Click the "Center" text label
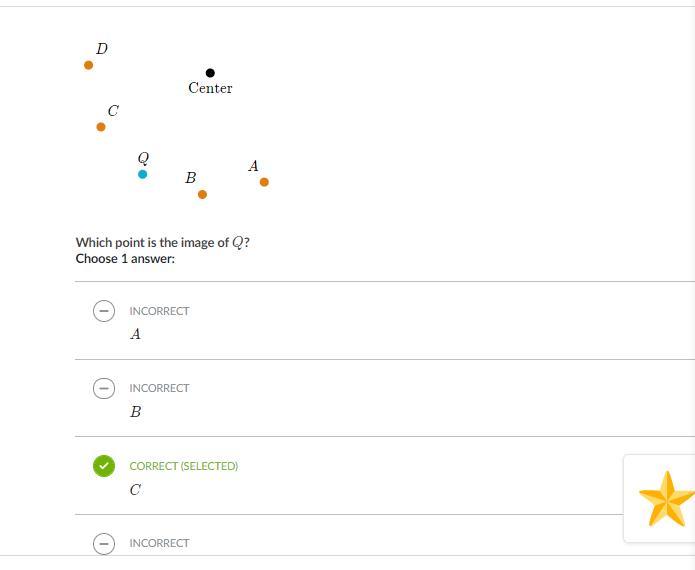This screenshot has width=695, height=570. [210, 88]
